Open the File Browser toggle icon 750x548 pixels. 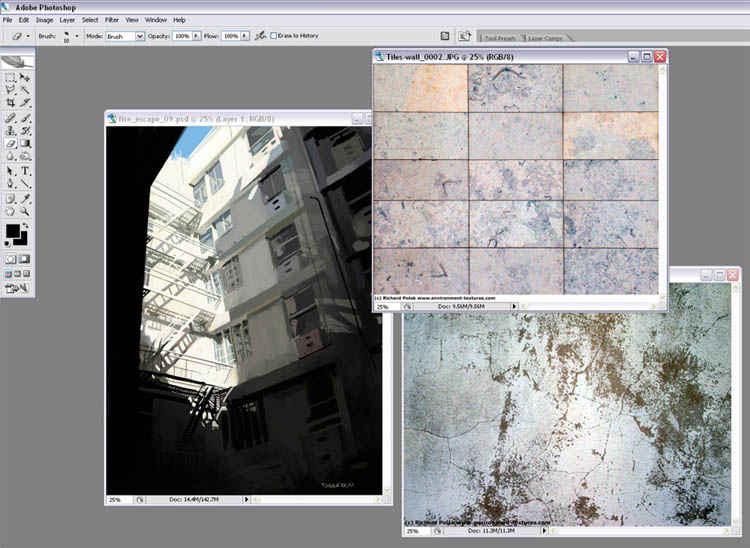(444, 35)
